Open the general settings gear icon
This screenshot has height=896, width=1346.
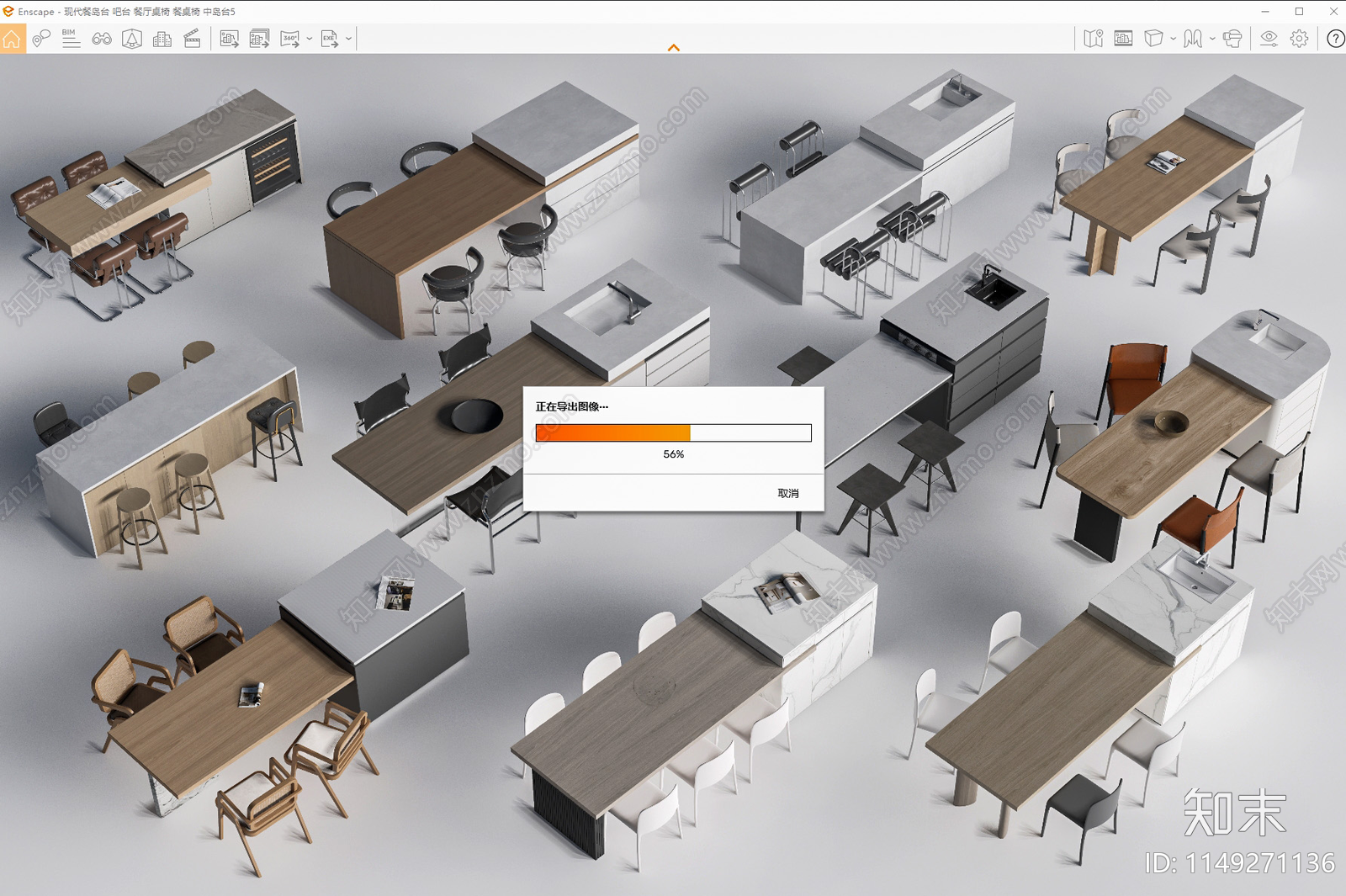pos(1299,39)
